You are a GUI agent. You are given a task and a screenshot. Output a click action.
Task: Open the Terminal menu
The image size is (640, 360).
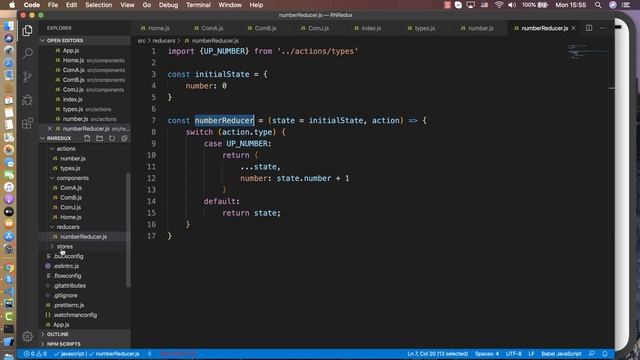coord(198,5)
